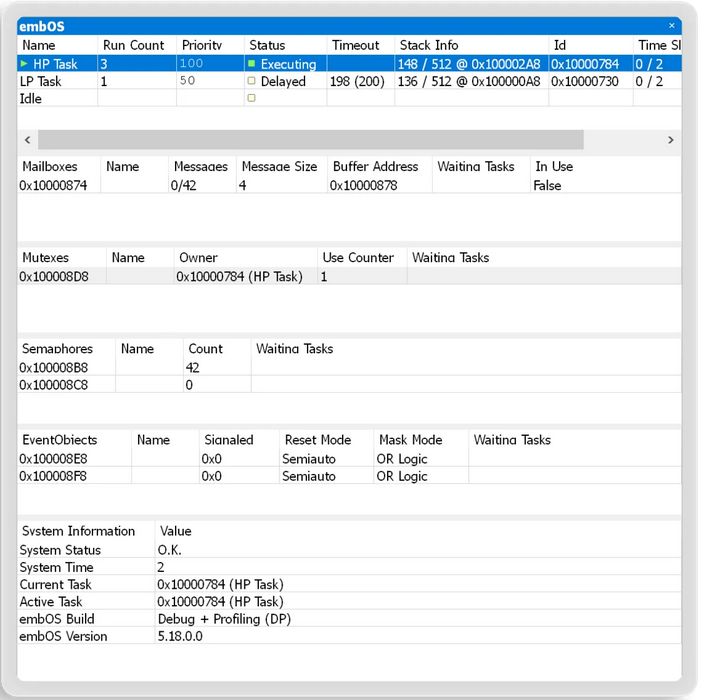Viewport: 702px width, 700px height.
Task: Click the Current Task row
Action: click(349, 585)
